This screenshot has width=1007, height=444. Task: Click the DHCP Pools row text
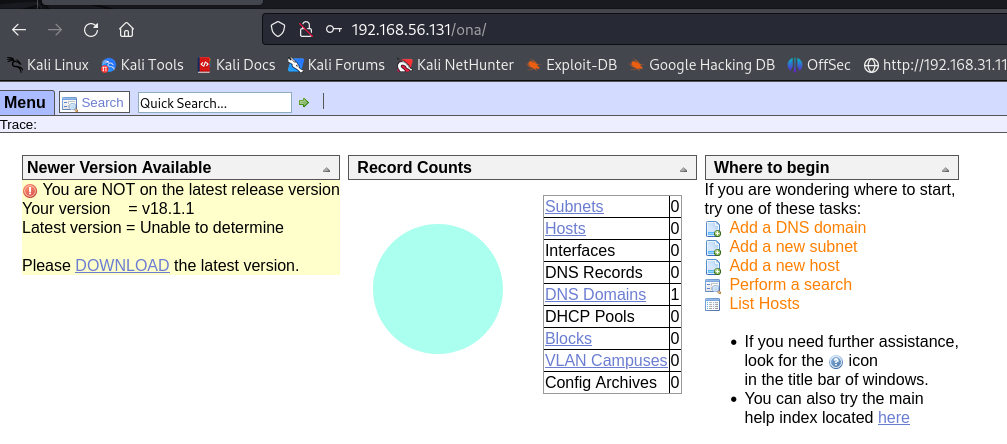click(590, 316)
